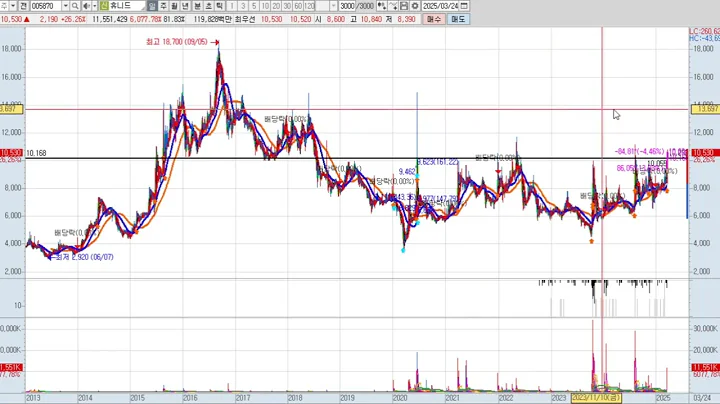
Task: Select the 60 interval button
Action: point(298,6)
